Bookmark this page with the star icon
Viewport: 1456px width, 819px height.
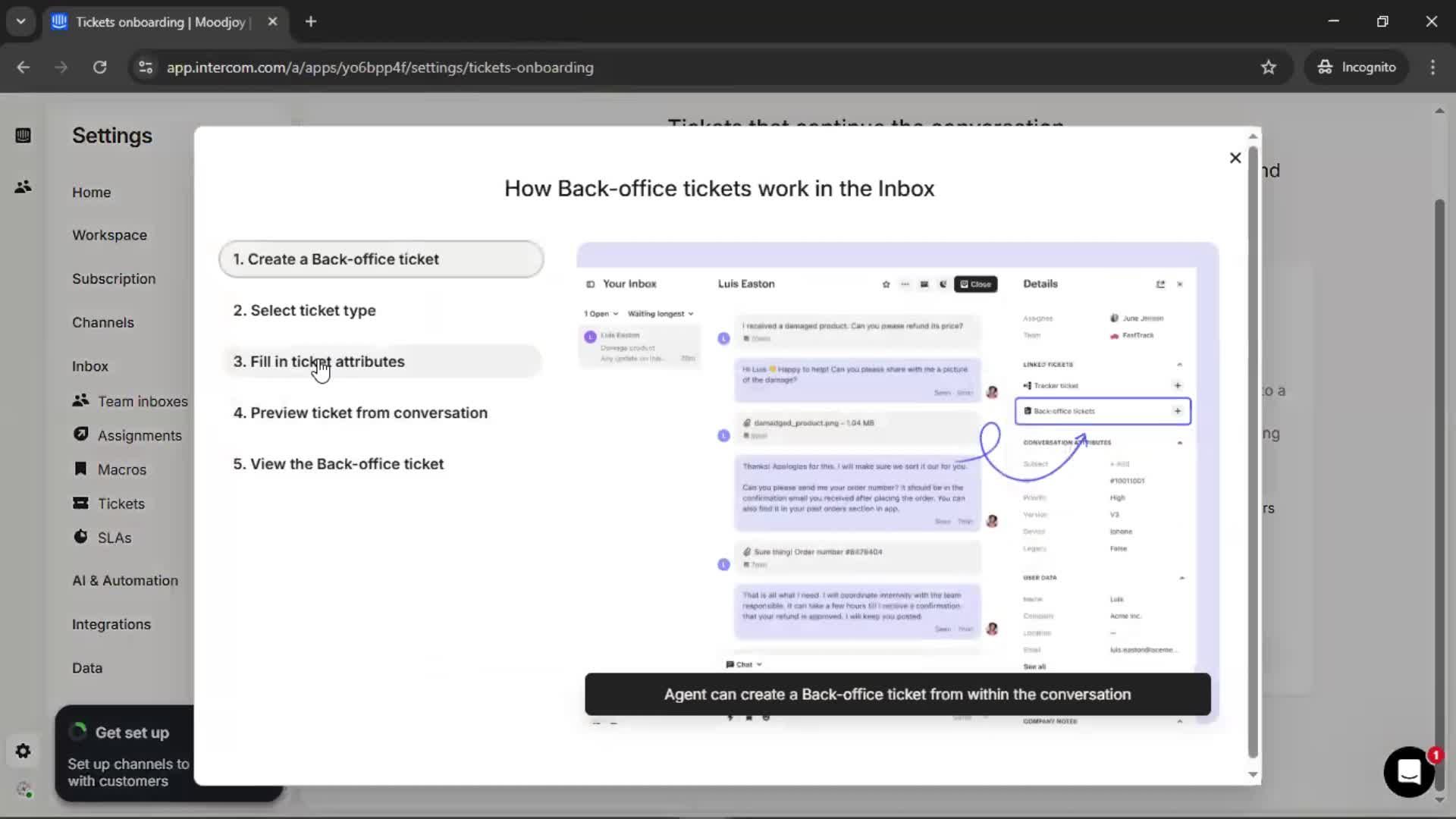click(1269, 67)
